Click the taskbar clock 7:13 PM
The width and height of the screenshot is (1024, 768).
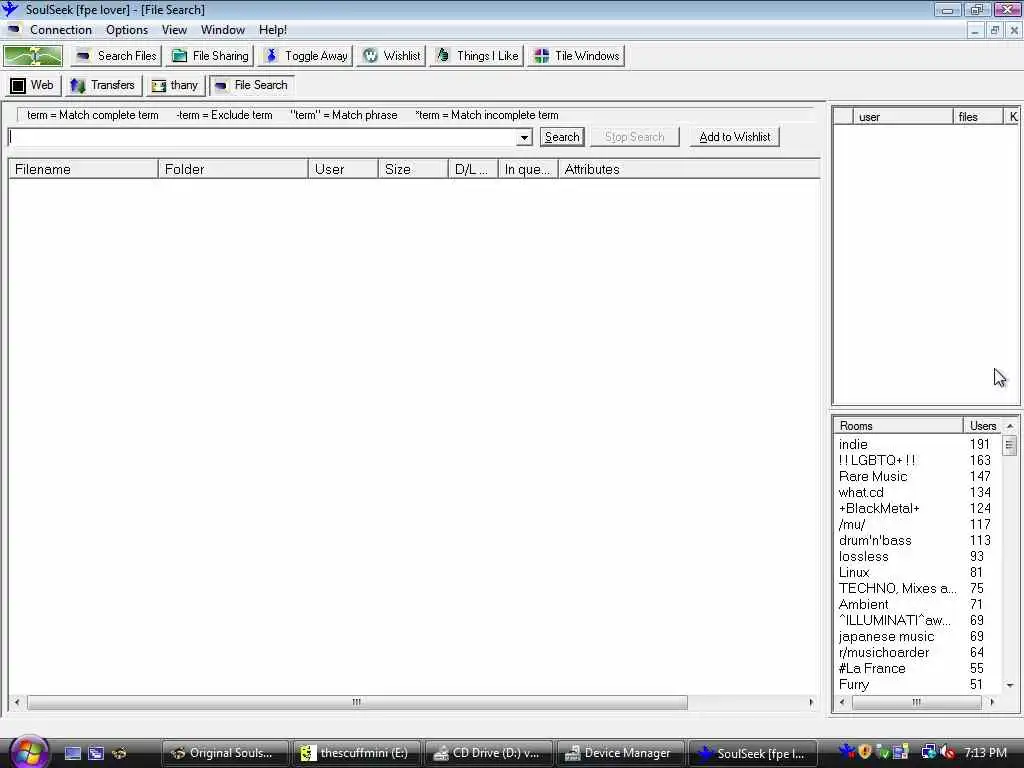[985, 753]
